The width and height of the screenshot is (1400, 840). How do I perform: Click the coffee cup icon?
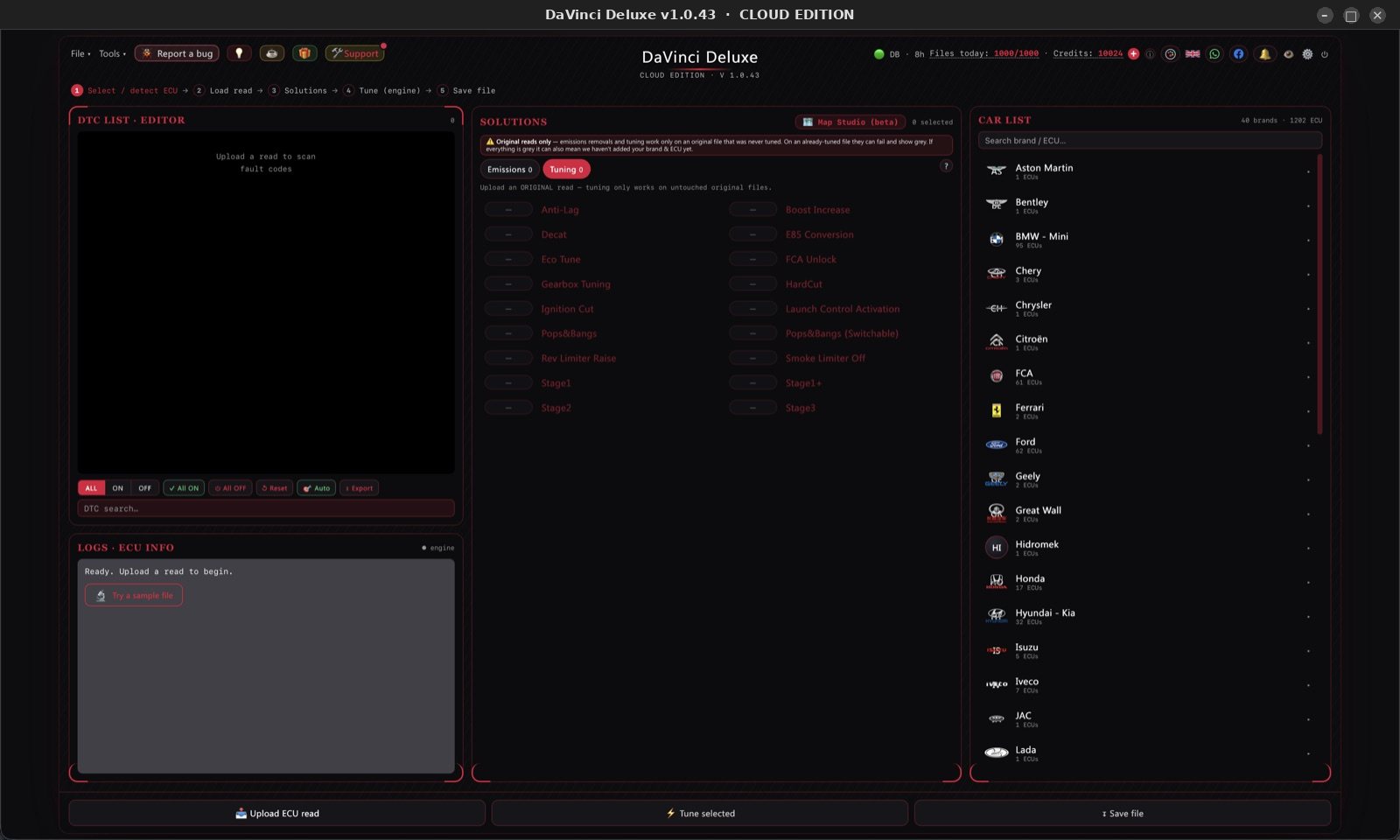271,53
